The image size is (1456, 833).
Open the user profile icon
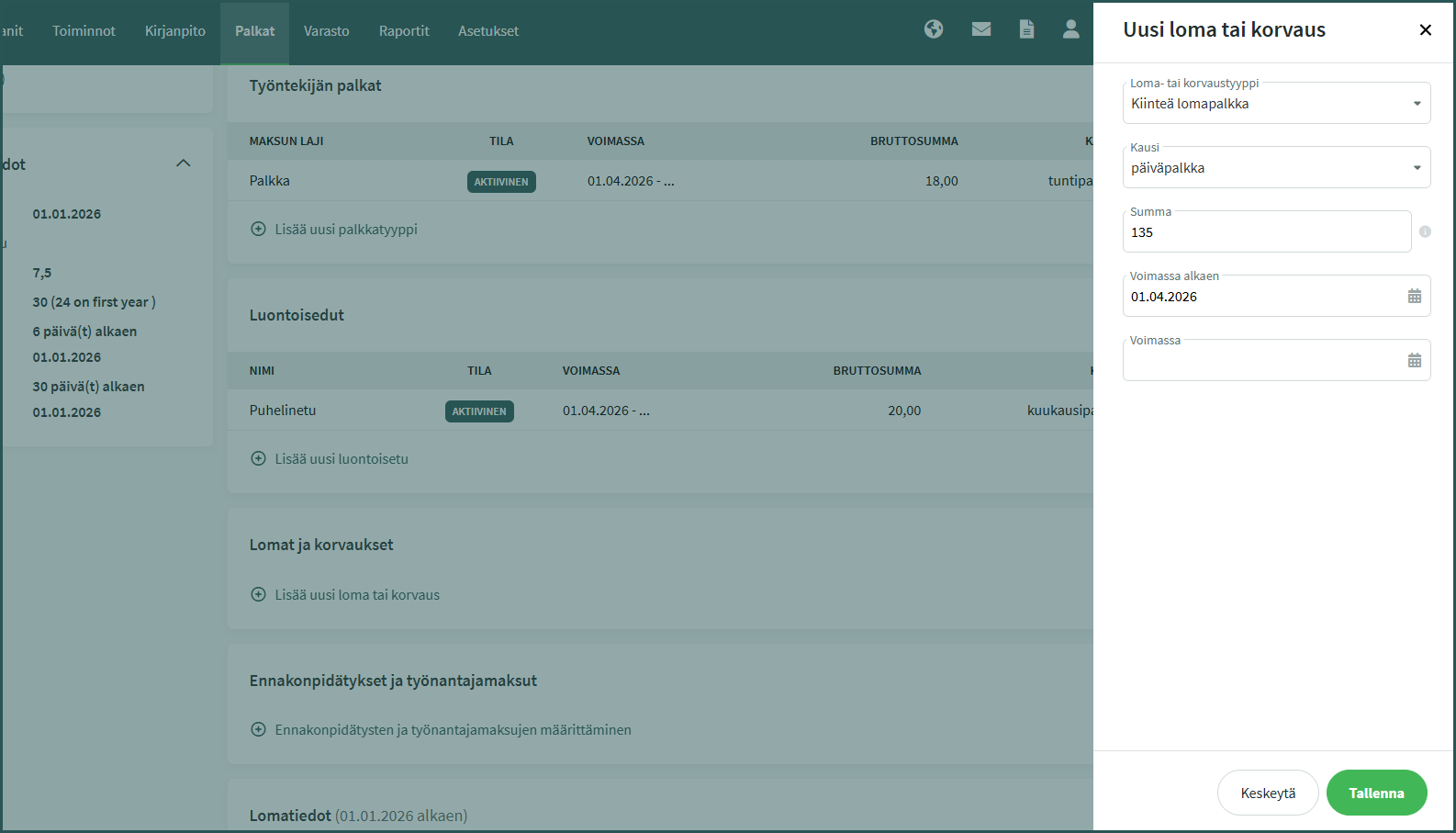pyautogui.click(x=1070, y=29)
